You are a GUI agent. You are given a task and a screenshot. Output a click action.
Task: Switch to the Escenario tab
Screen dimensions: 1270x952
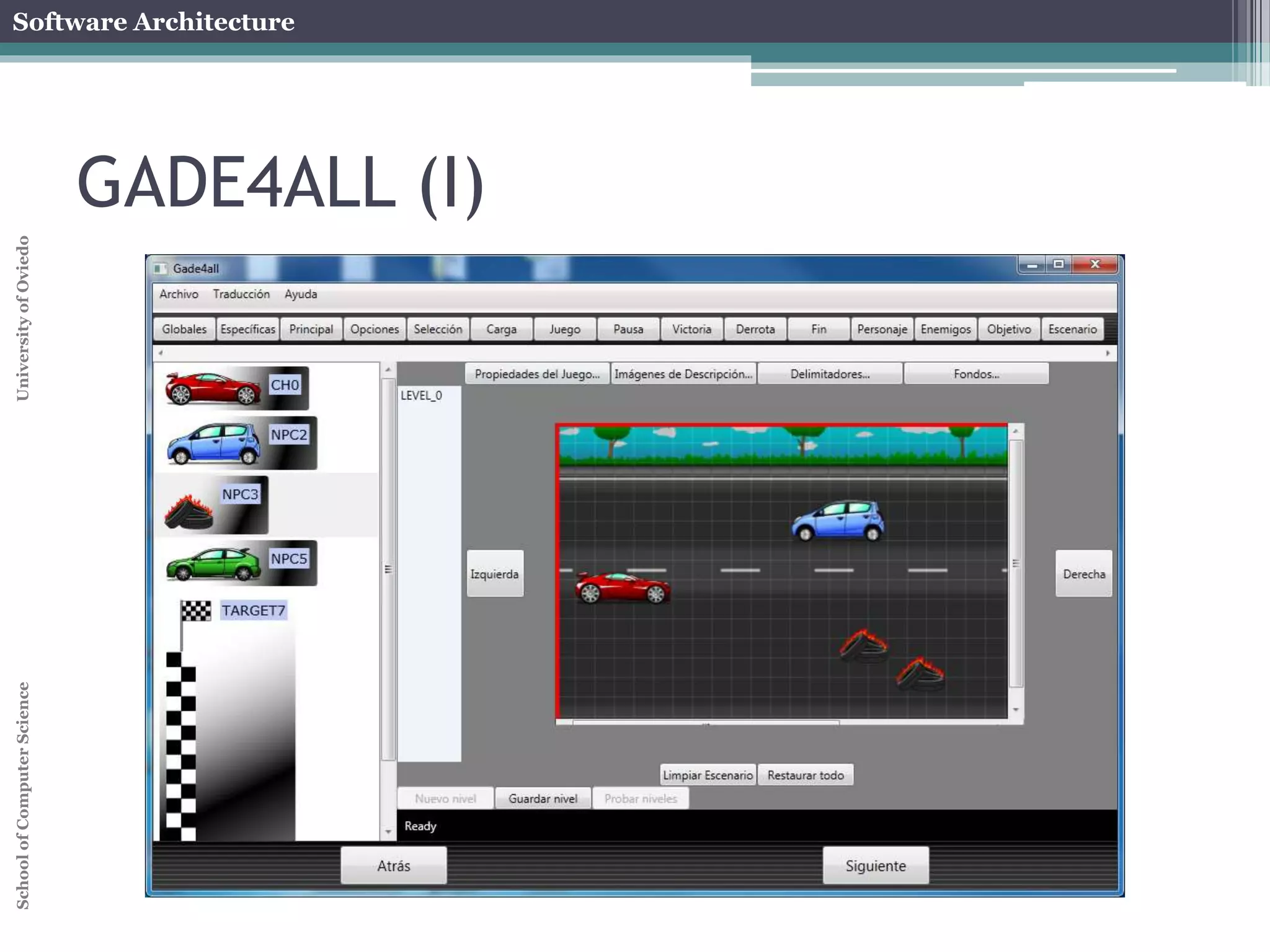1073,329
